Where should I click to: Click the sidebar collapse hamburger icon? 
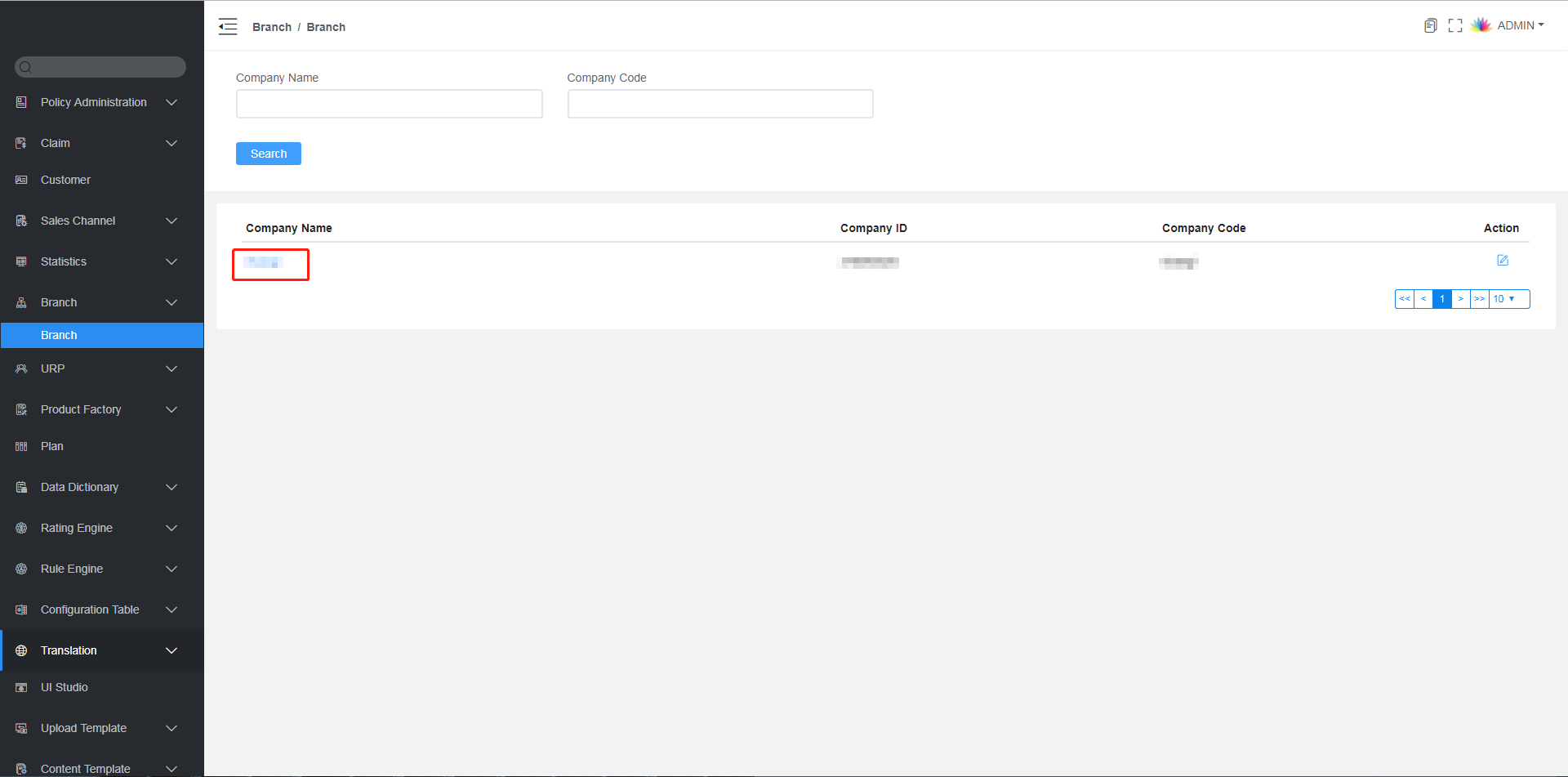(x=228, y=27)
